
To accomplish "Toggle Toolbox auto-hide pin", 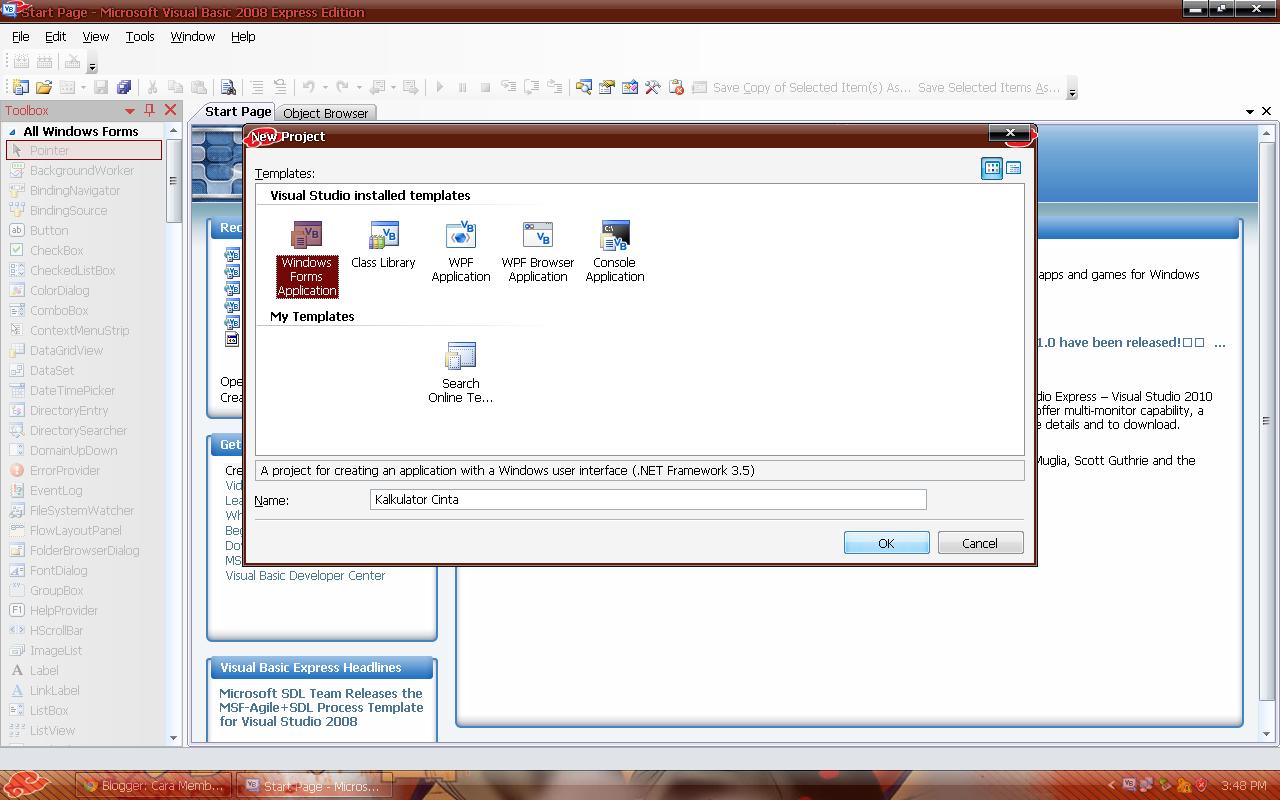I will (x=150, y=111).
